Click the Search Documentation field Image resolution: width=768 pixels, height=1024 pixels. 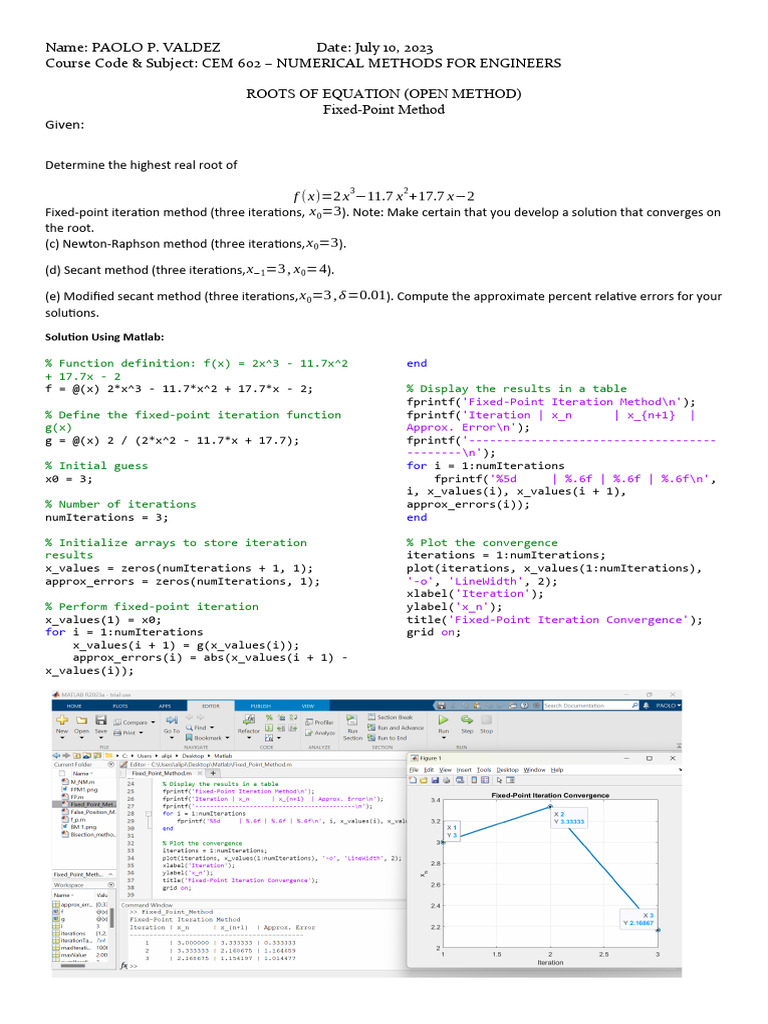[587, 705]
